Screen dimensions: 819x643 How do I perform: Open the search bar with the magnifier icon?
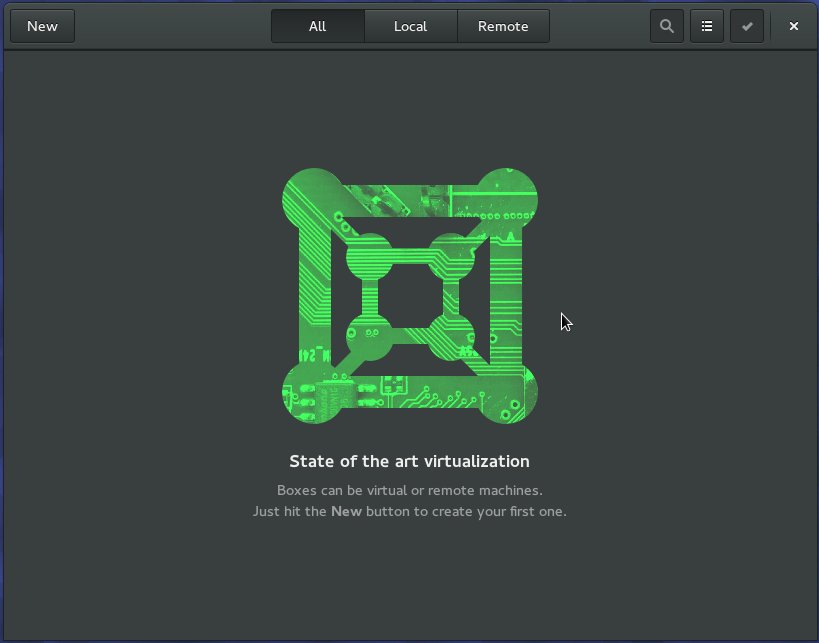coord(666,26)
